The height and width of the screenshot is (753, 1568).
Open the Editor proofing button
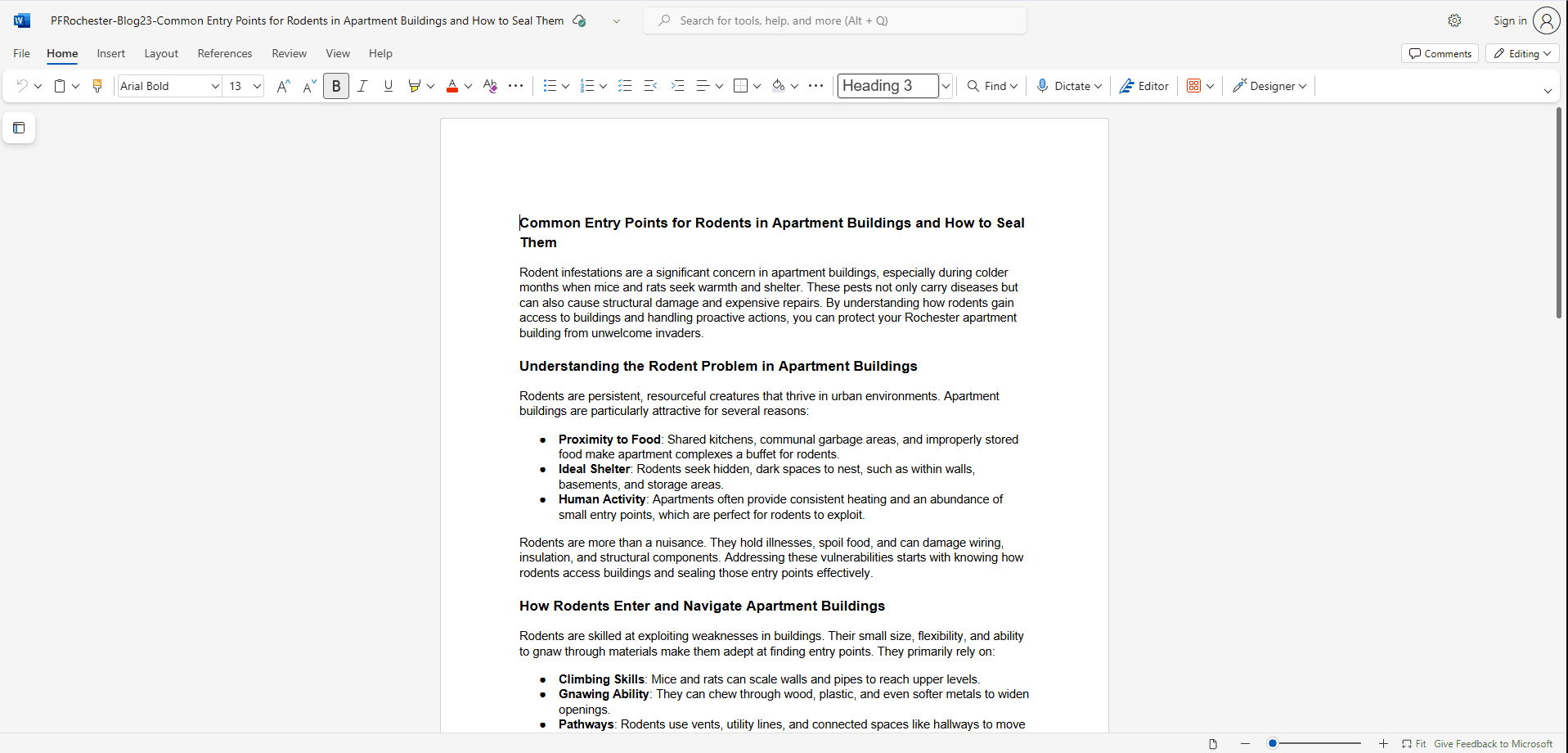(x=1144, y=86)
